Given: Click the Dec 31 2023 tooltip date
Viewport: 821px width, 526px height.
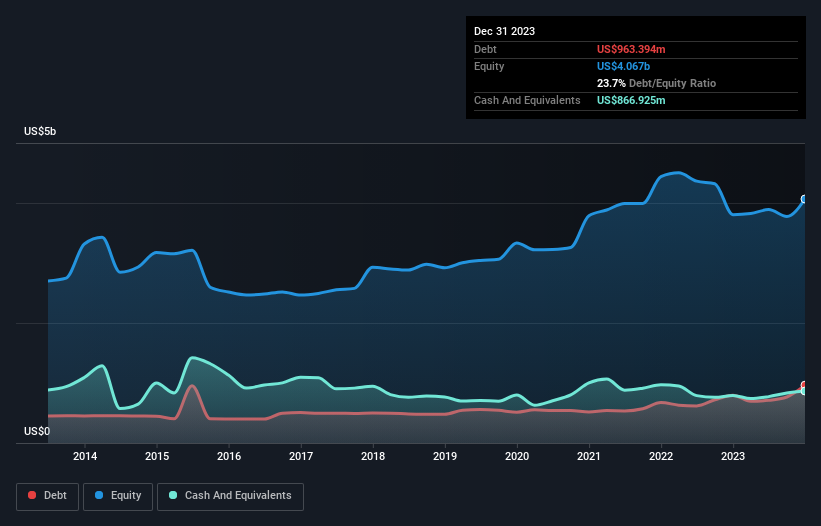Looking at the screenshot, I should (504, 31).
